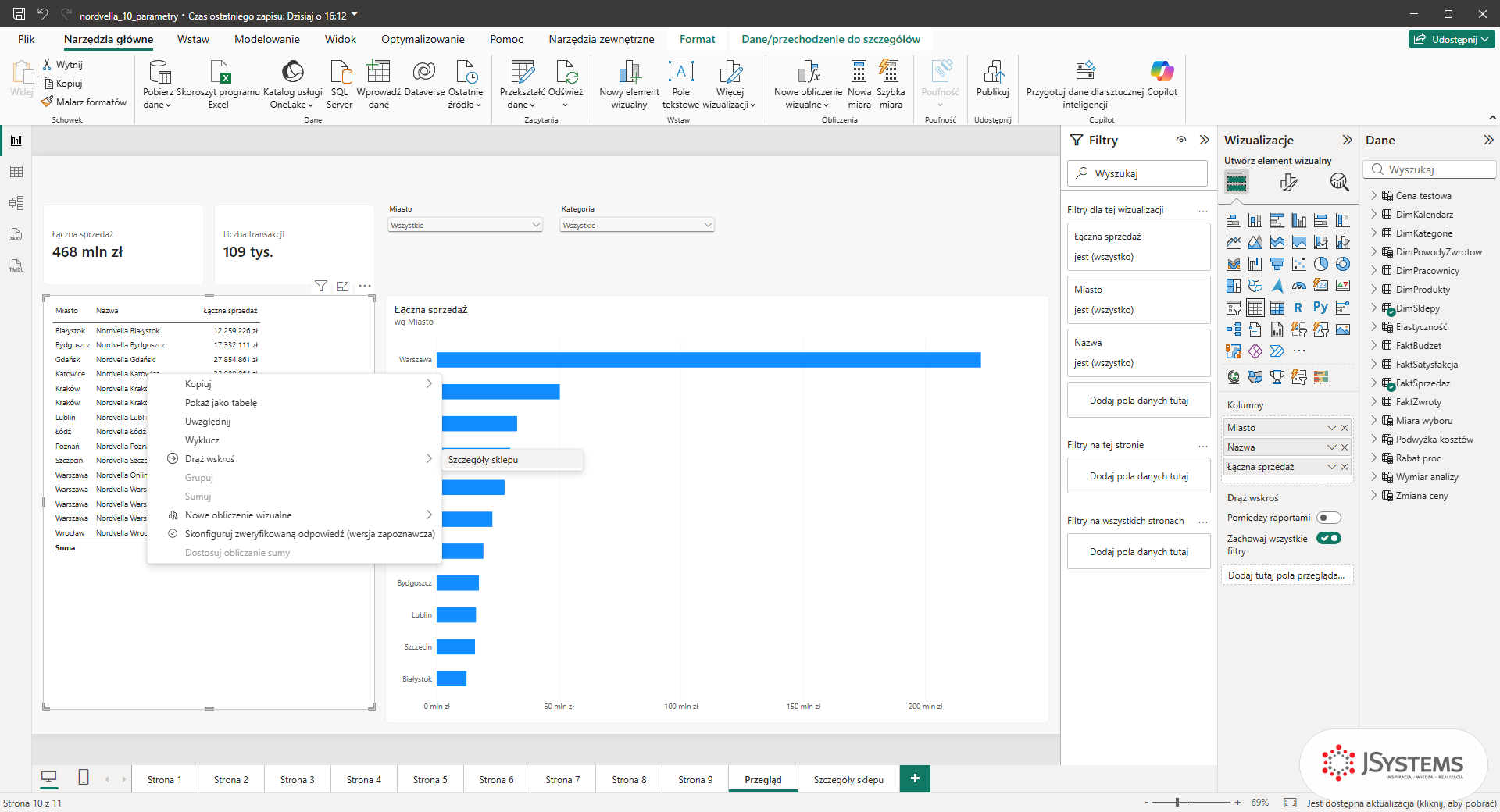Open the Analytics magnifier tab
The height and width of the screenshot is (812, 1500).
coord(1339,183)
